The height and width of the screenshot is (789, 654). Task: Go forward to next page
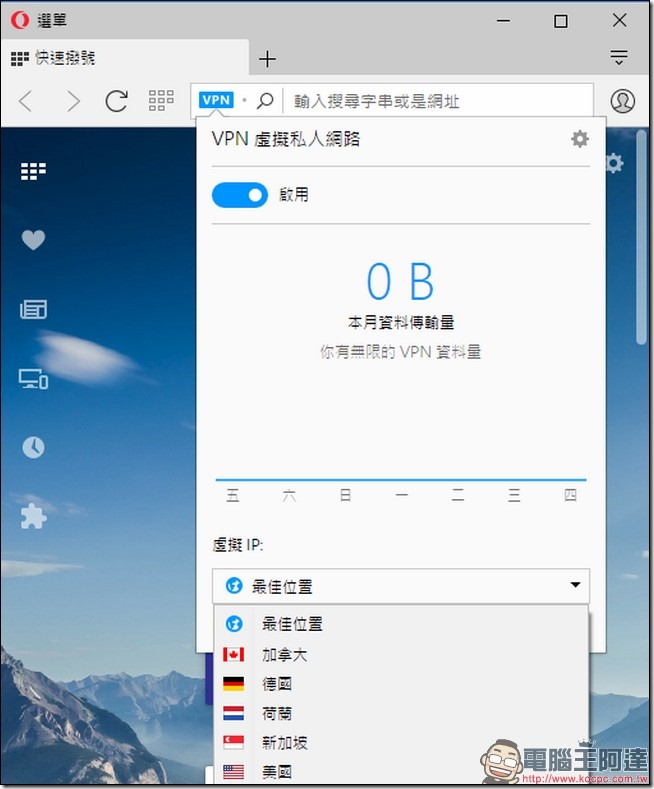click(73, 101)
